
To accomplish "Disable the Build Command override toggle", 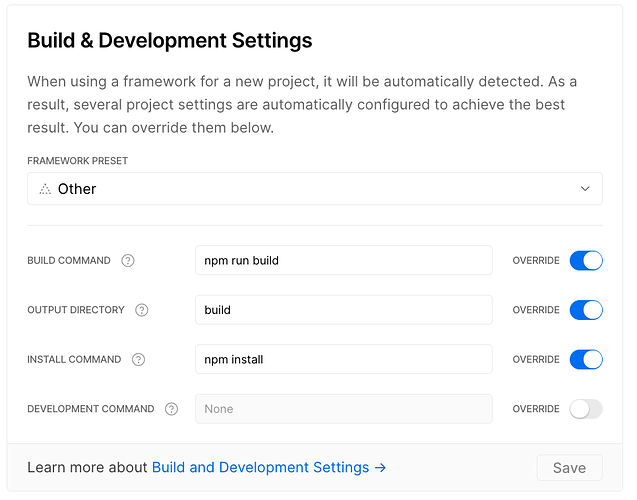I will [586, 261].
